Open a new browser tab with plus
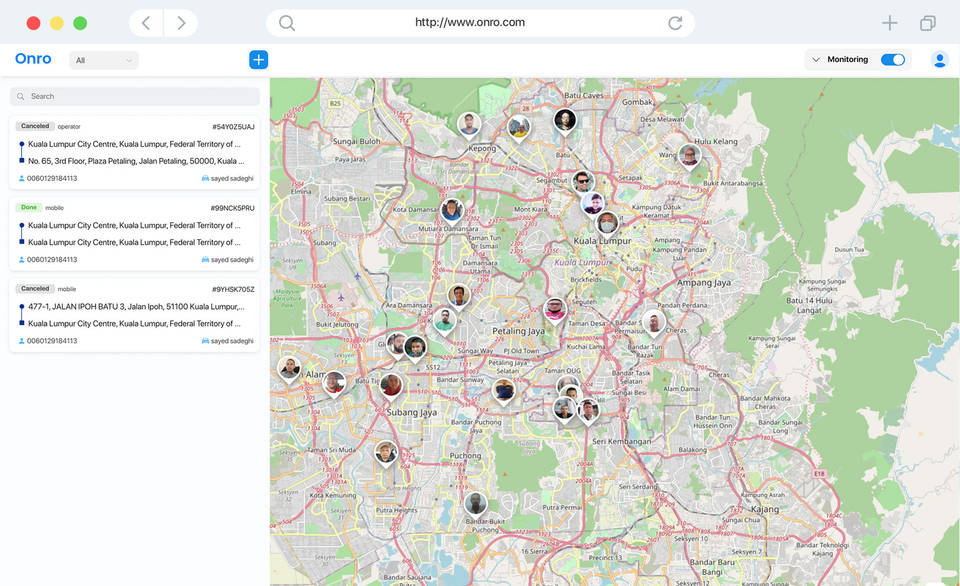The height and width of the screenshot is (586, 960). [889, 23]
